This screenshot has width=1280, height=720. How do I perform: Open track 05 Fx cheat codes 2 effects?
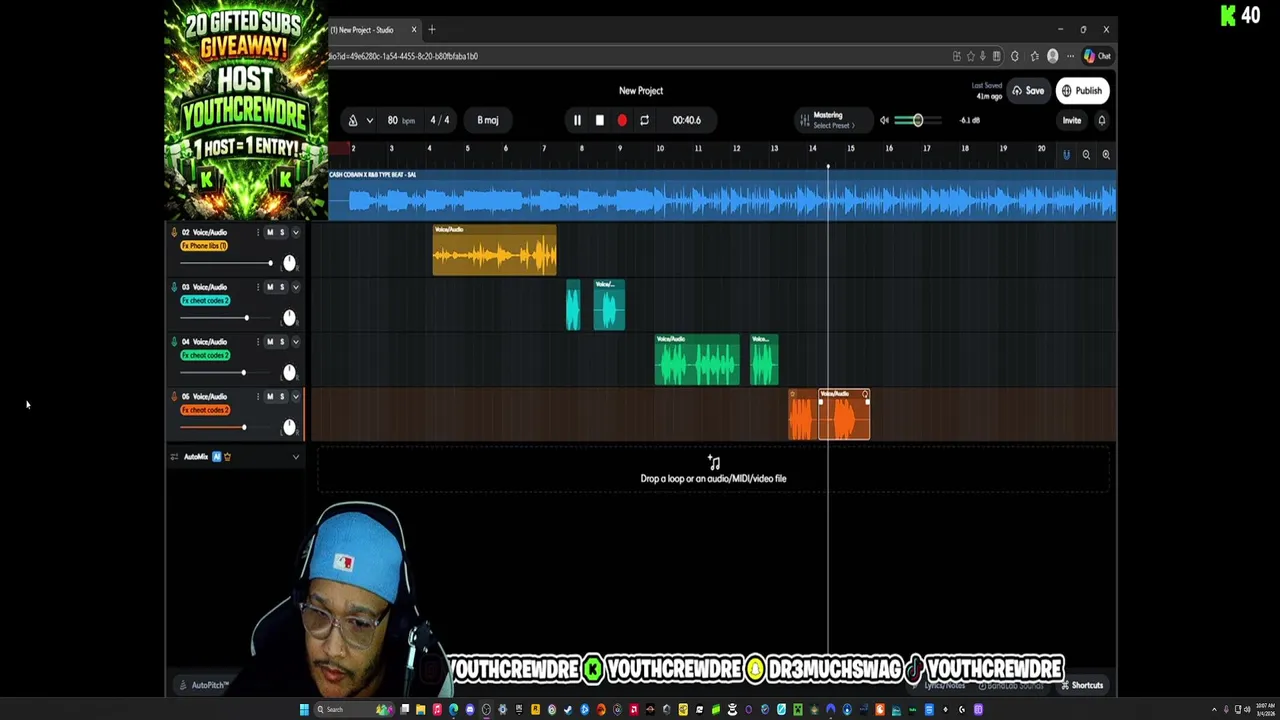206,411
